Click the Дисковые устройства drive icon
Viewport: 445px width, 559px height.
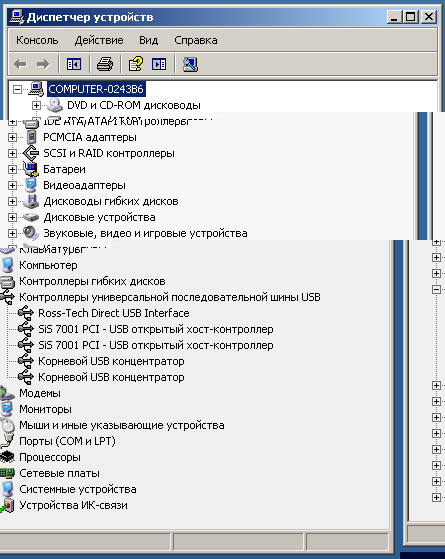(31, 217)
